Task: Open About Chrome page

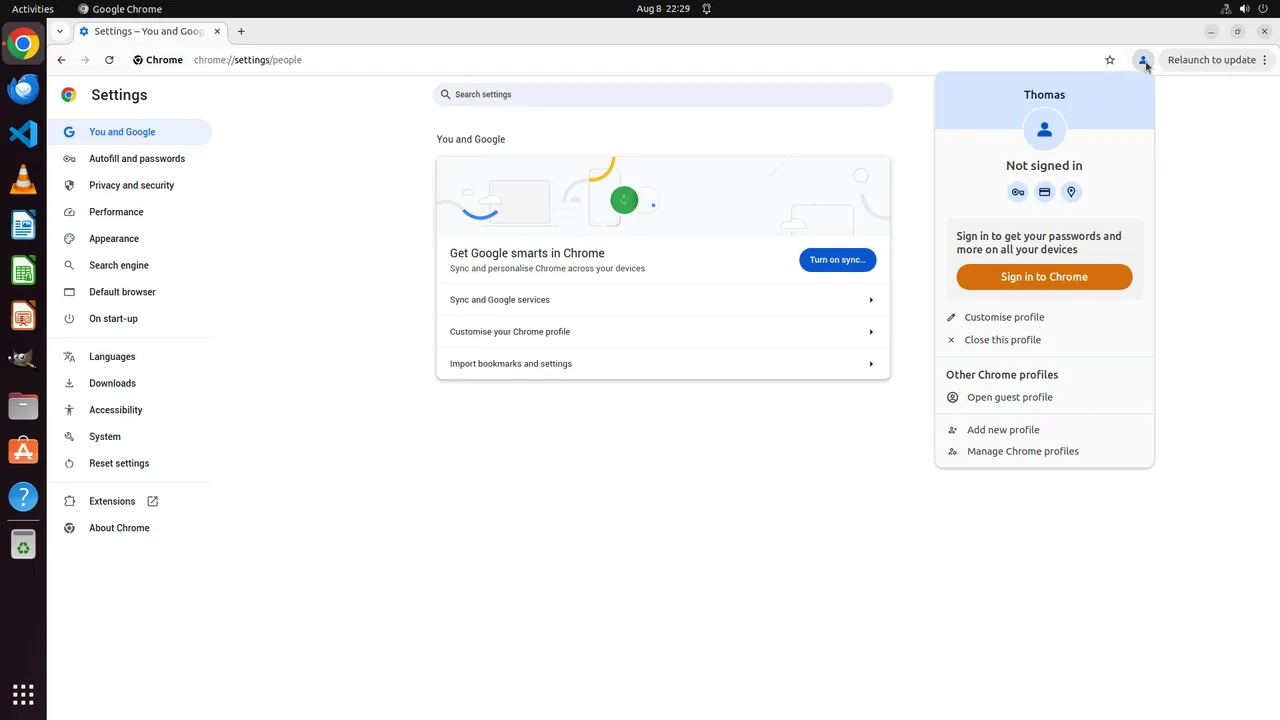Action: click(x=130, y=528)
